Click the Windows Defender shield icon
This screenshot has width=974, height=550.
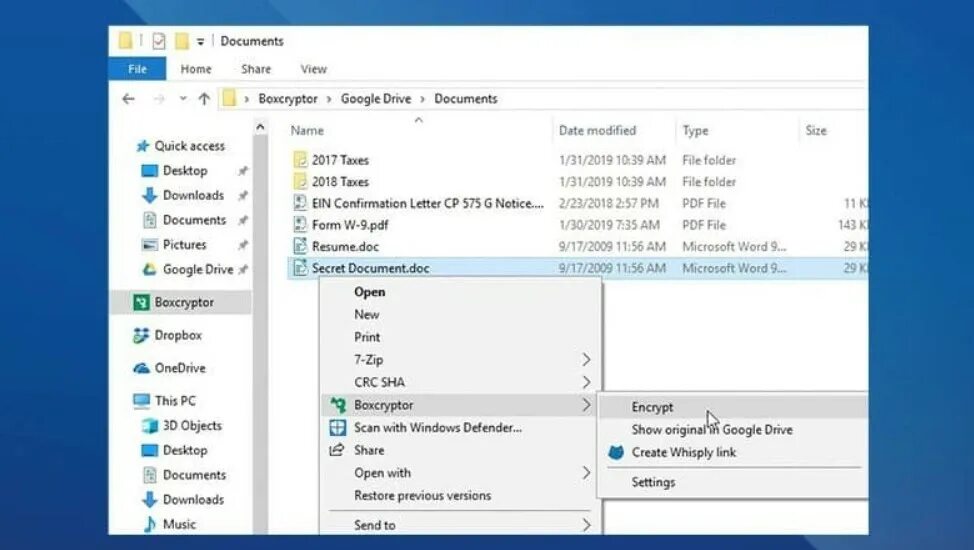[337, 428]
